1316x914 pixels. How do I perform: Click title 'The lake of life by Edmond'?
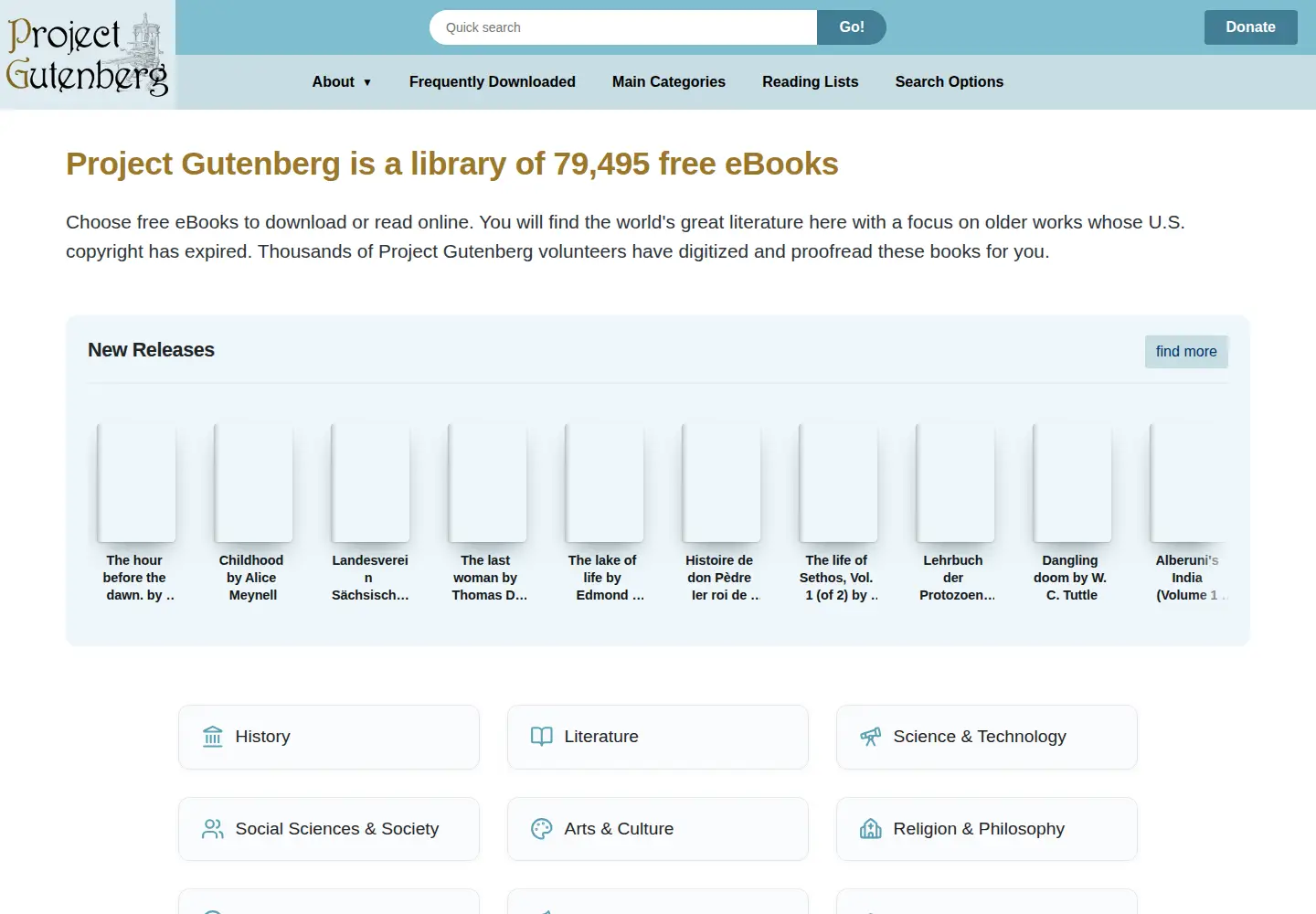[604, 578]
